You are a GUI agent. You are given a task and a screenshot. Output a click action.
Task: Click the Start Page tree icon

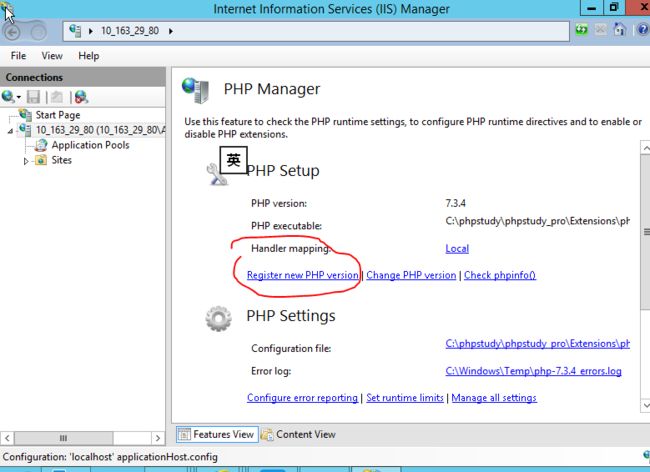pyautogui.click(x=25, y=114)
